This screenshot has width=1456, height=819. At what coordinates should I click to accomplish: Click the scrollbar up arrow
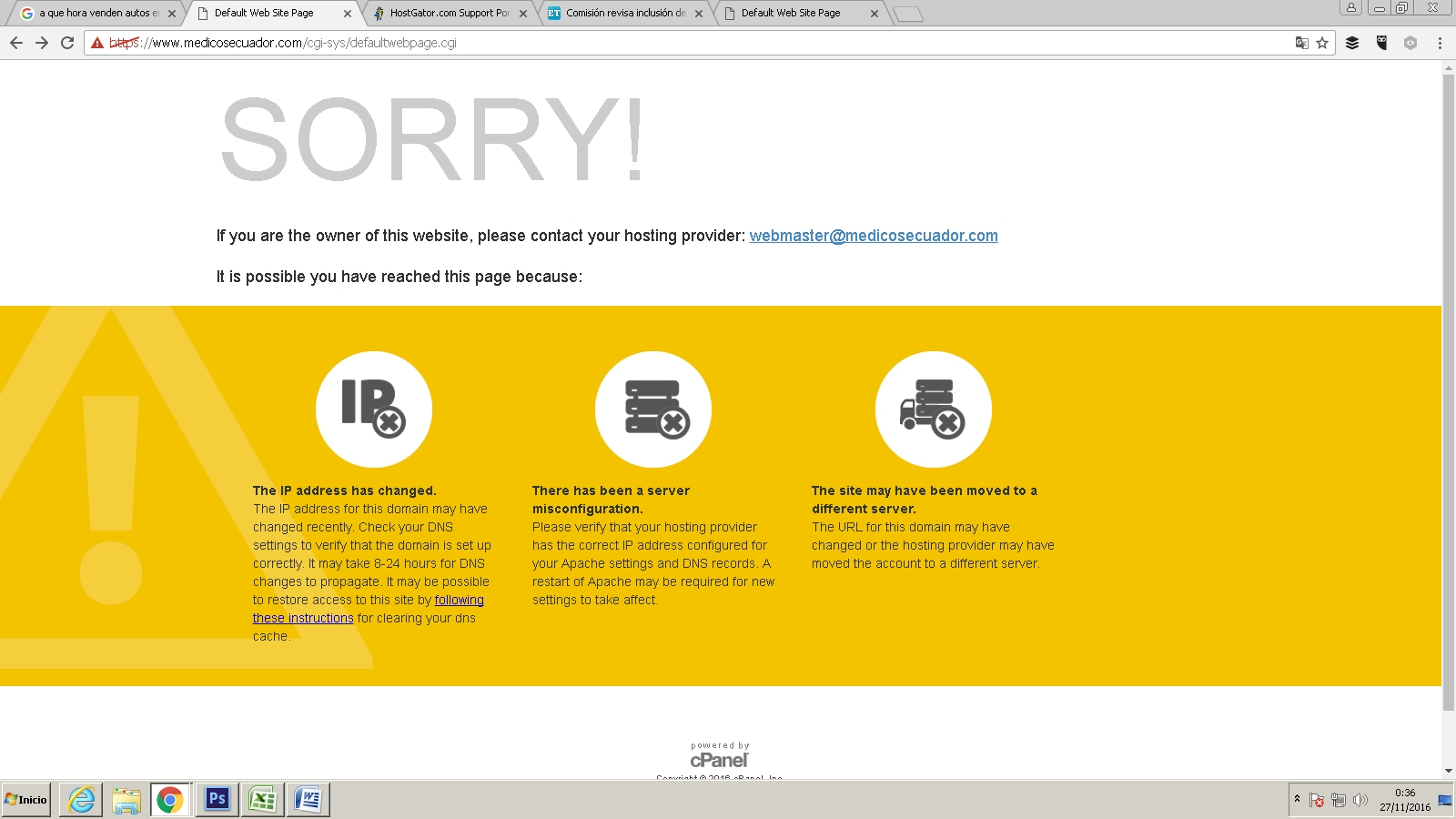coord(1449,67)
